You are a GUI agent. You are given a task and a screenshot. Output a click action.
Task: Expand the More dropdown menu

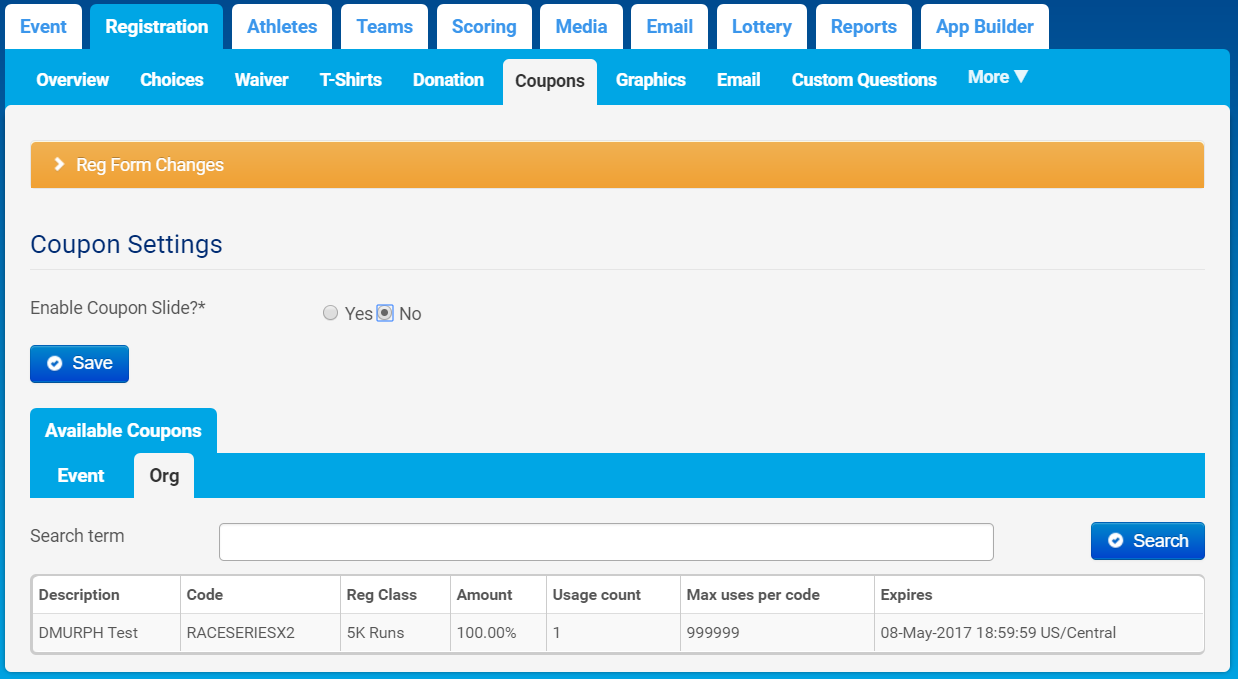998,77
